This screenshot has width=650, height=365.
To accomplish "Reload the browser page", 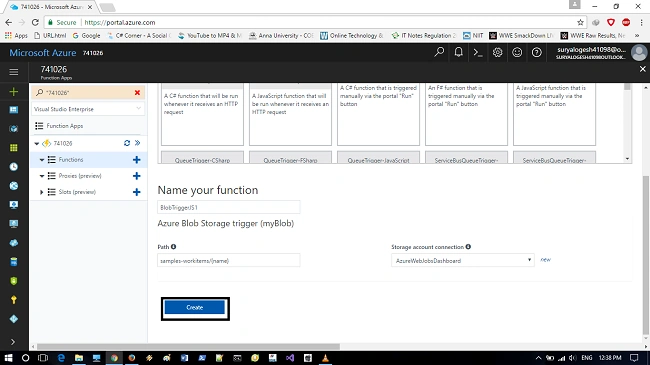I will [35, 22].
